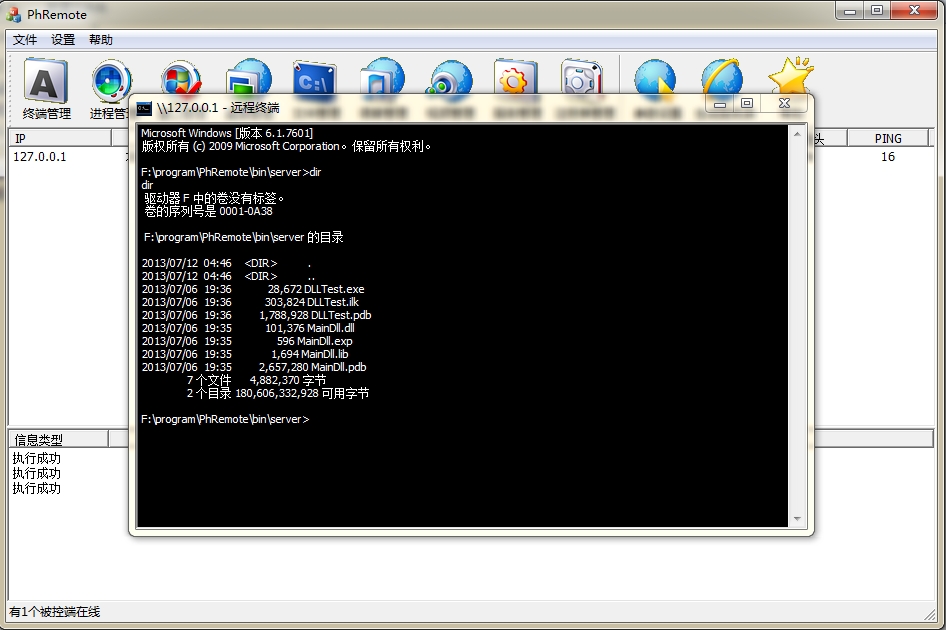946x630 pixels.
Task: Open the webcam globe toolbar icon
Action: click(x=449, y=78)
